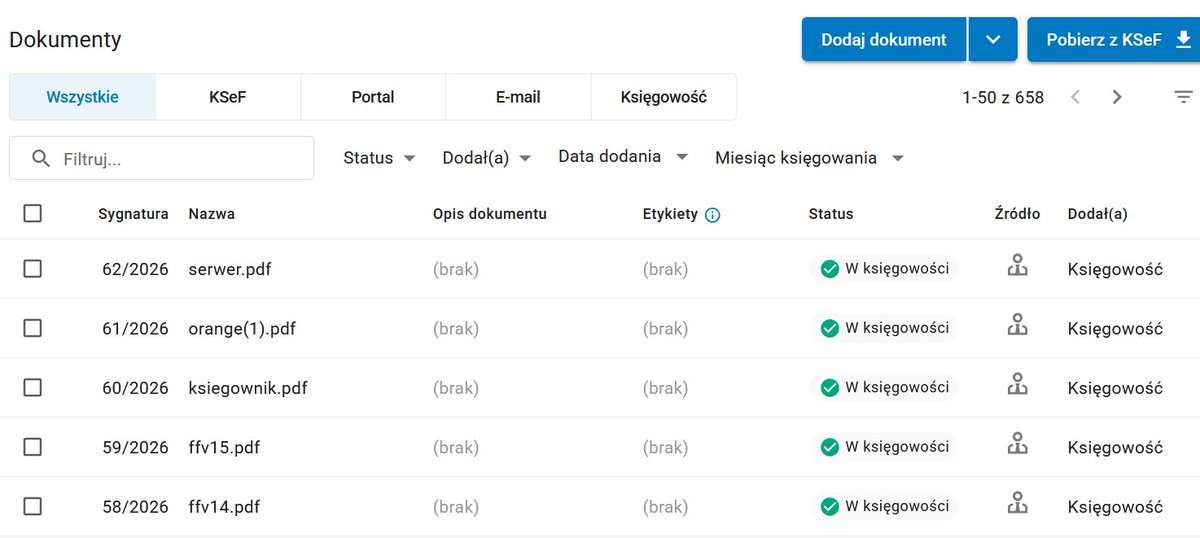Select the checkbox for document 59/2026
Screen dimensions: 1200x538
pyautogui.click(x=32, y=447)
